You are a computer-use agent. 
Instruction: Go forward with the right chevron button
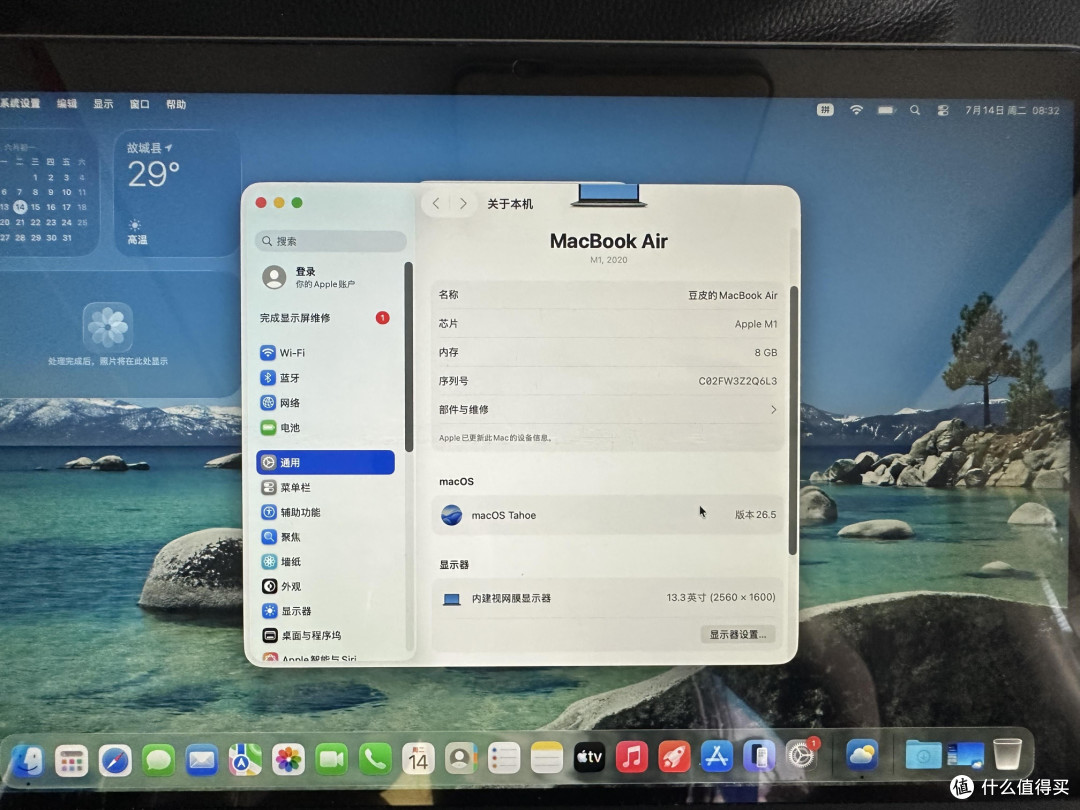(463, 203)
